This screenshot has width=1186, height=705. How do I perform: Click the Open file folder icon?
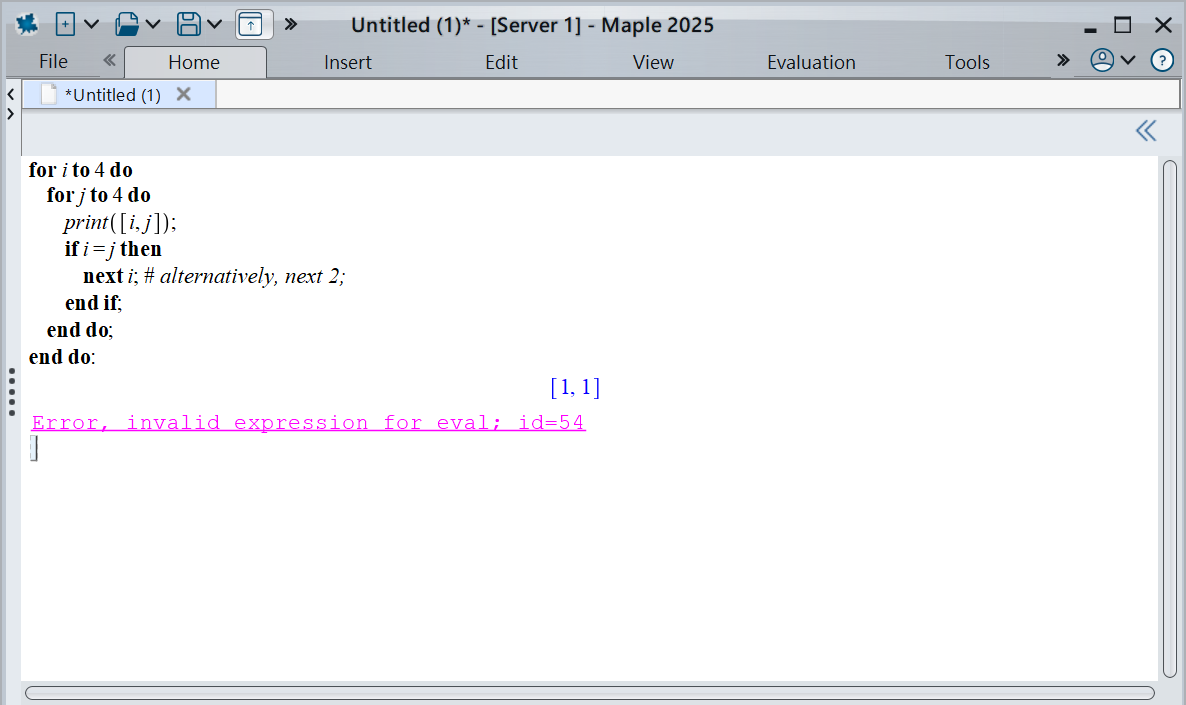[x=126, y=24]
